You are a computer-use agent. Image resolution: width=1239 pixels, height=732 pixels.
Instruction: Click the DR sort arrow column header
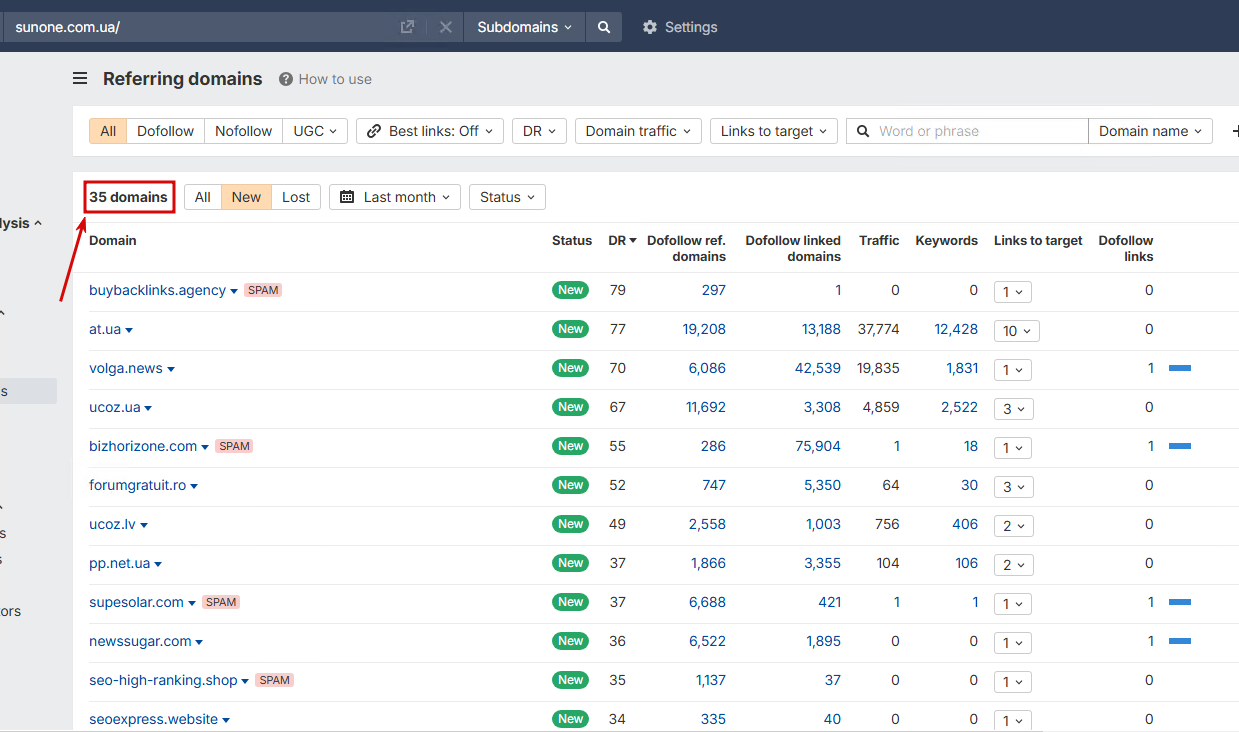coord(622,241)
